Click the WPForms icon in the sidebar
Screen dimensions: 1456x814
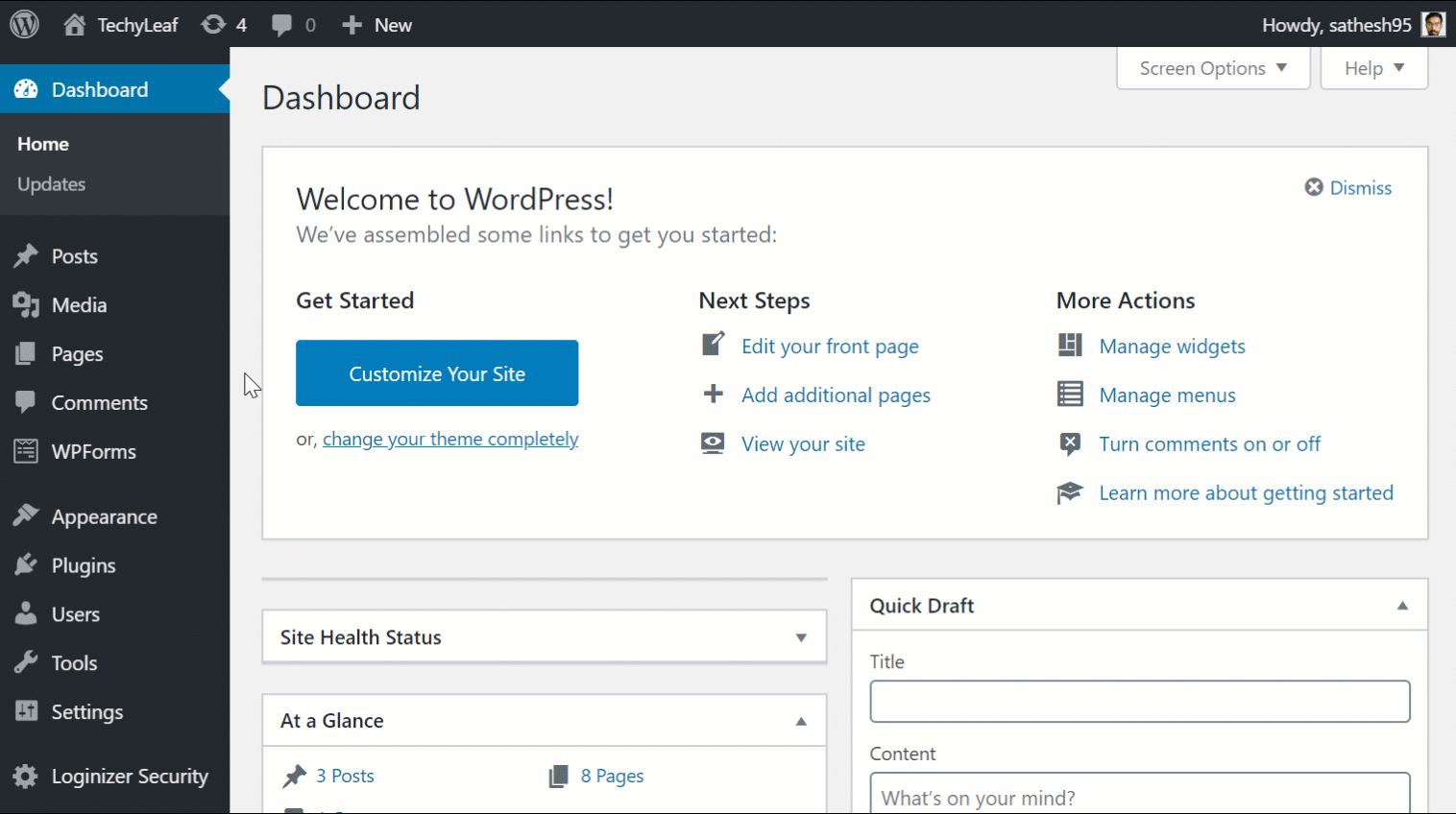(26, 451)
